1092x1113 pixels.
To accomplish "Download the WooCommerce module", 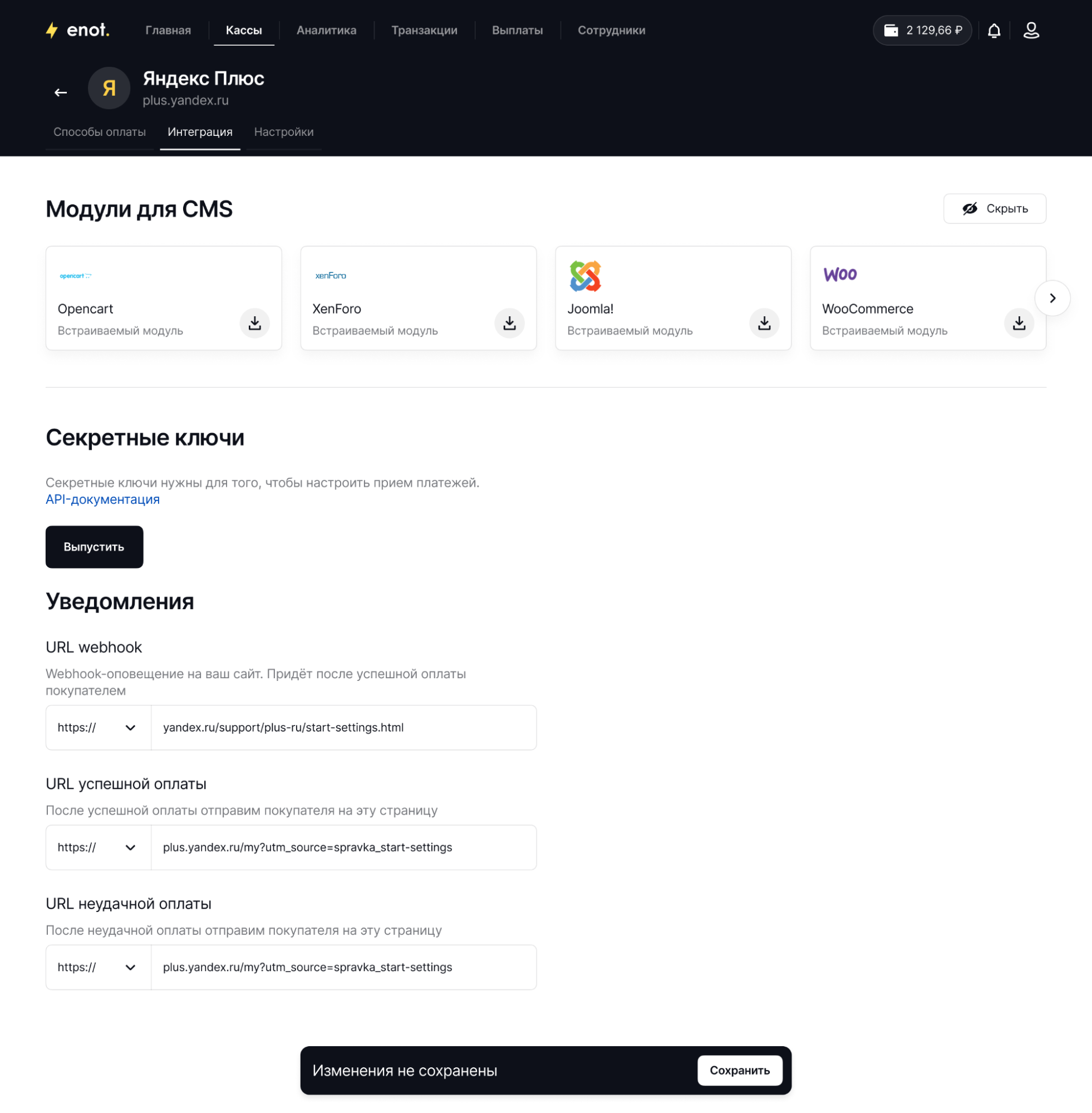I will coord(1019,323).
